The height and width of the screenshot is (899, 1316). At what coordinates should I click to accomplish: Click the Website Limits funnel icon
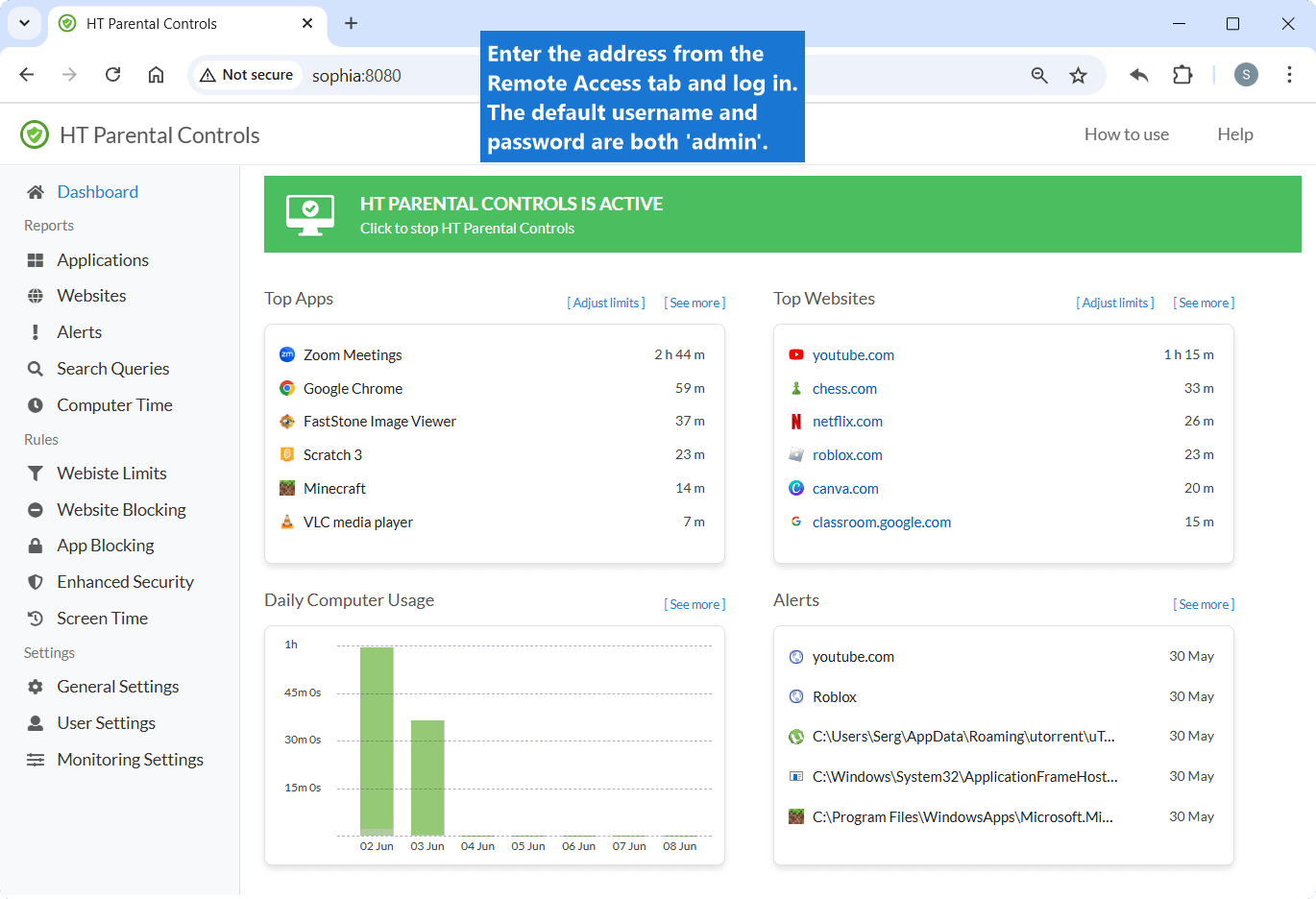[x=36, y=474]
